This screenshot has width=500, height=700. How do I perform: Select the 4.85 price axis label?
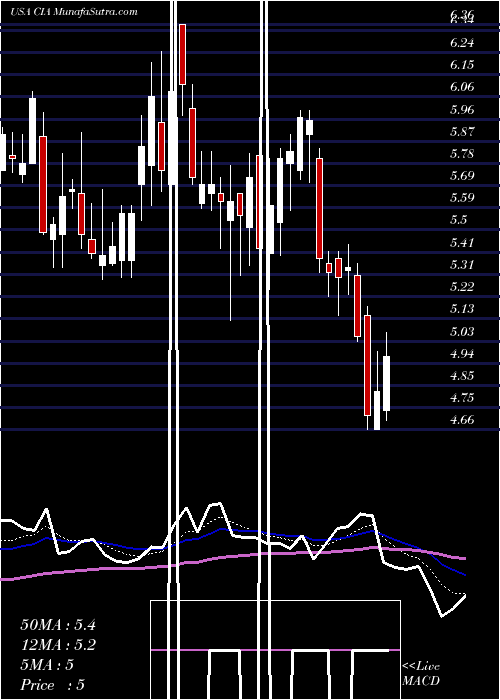[462, 375]
